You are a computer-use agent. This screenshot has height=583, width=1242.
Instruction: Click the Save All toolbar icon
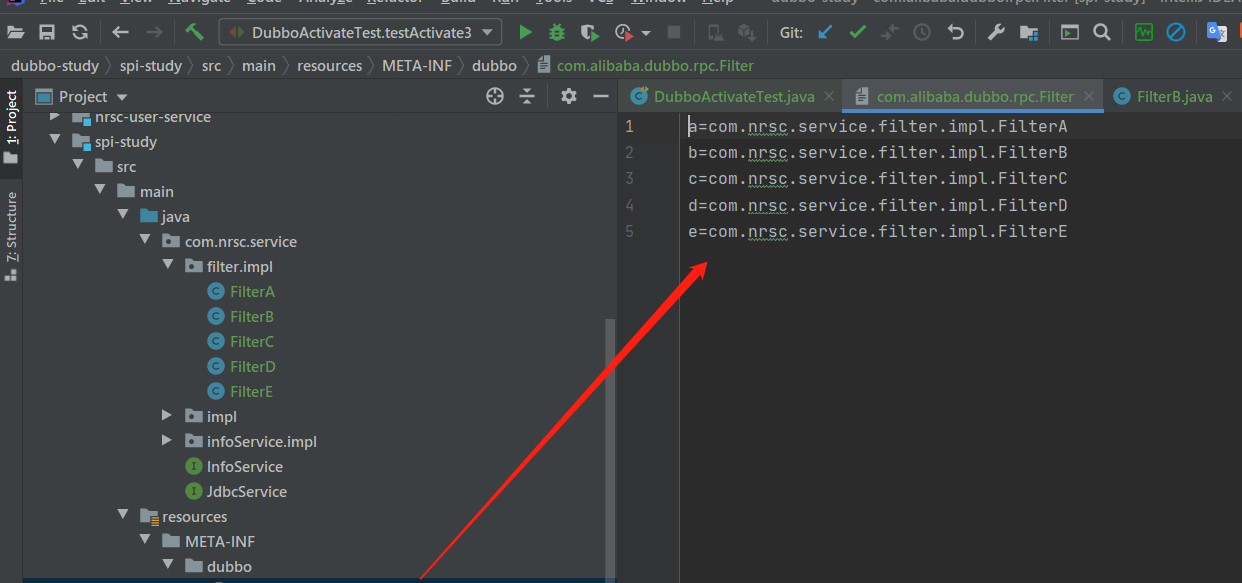click(47, 32)
